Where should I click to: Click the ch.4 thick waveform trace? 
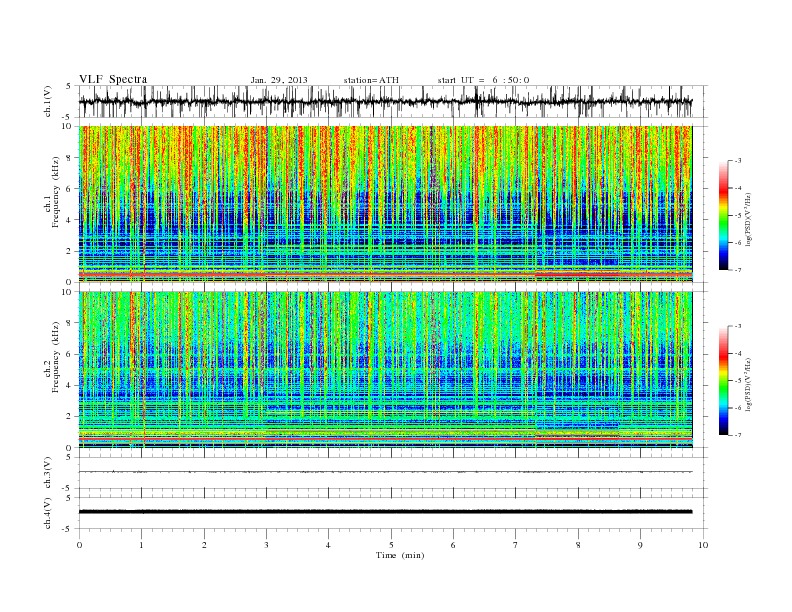385,512
